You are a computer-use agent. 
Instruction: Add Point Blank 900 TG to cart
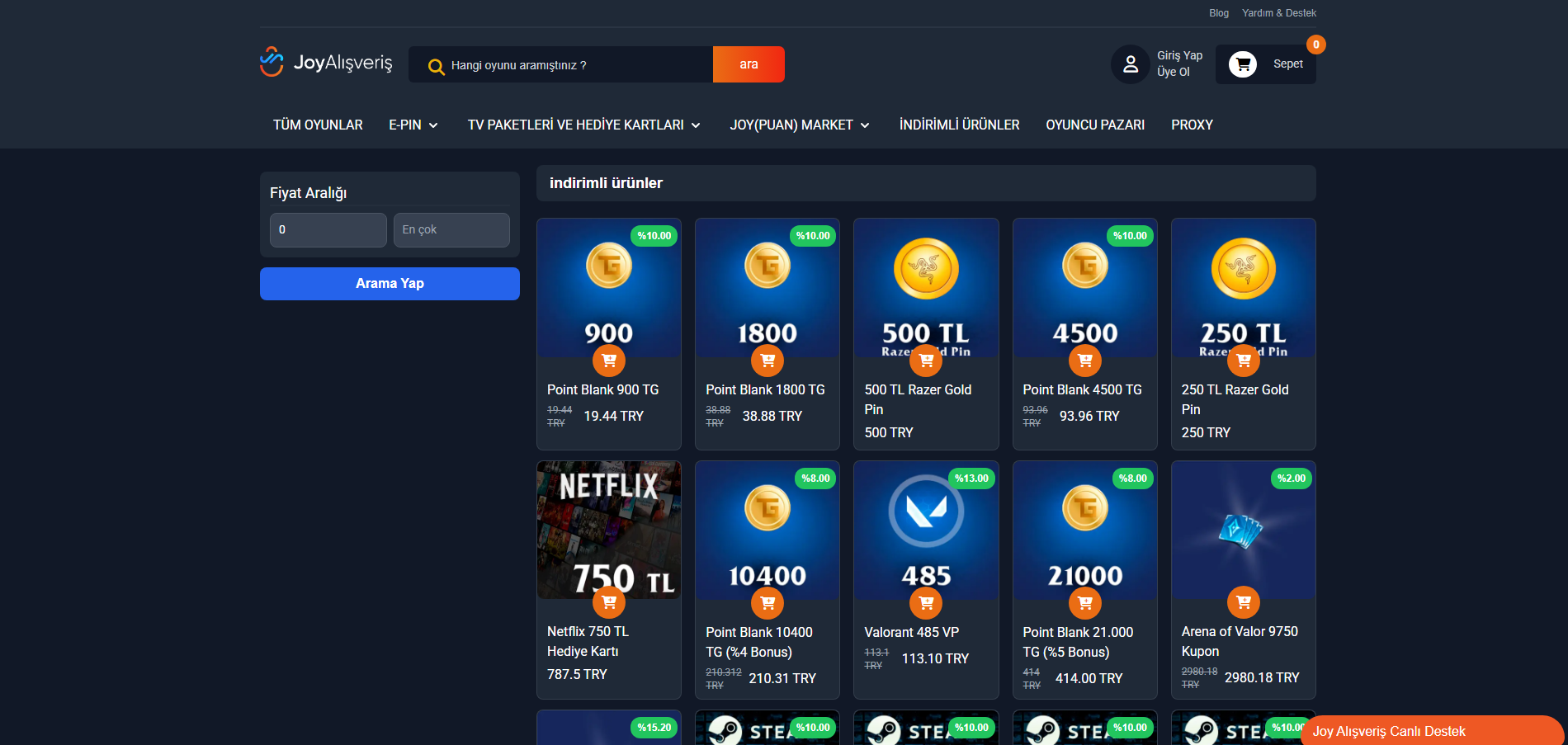(609, 361)
